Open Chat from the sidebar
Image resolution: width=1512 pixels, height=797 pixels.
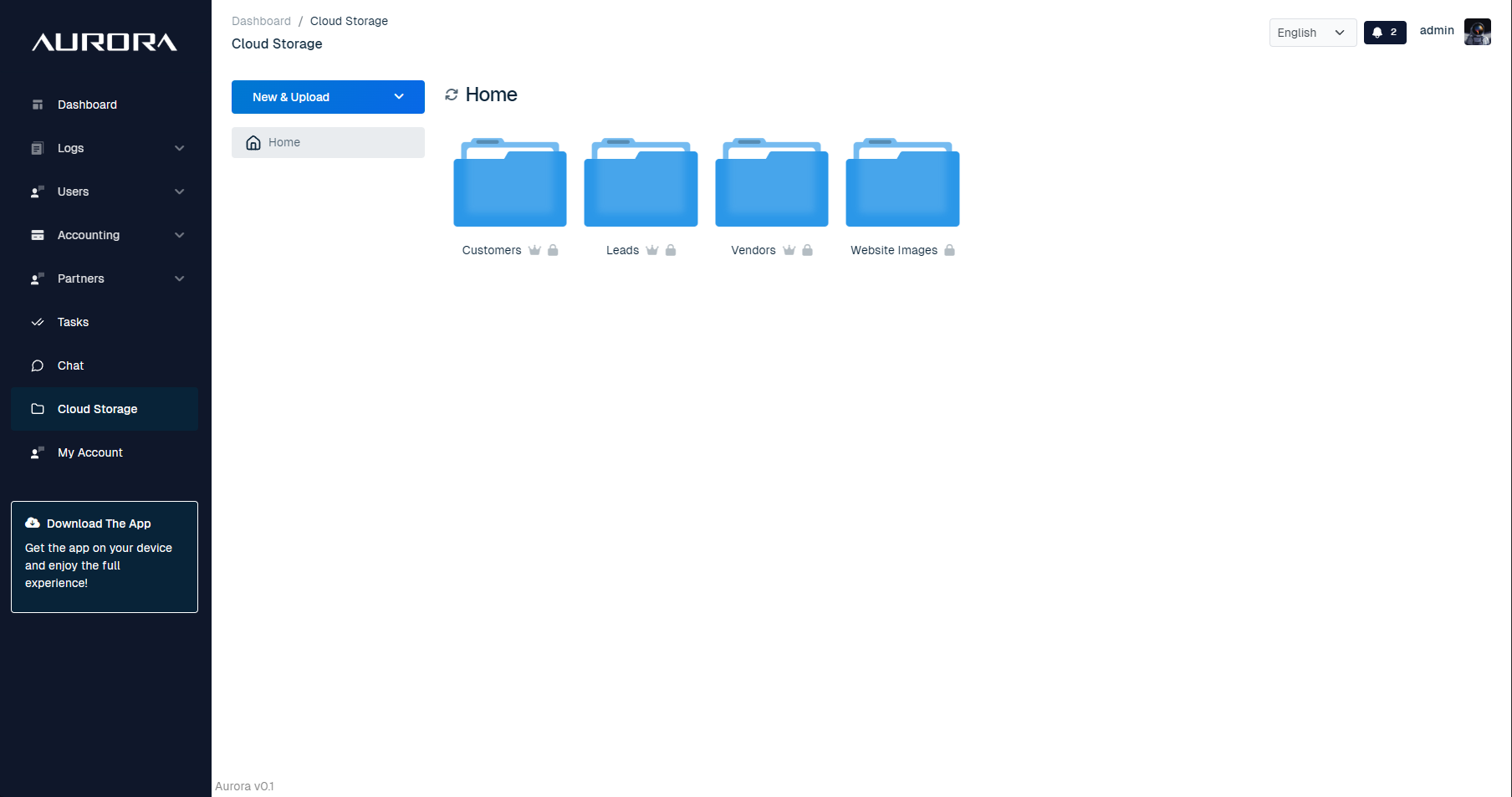[x=70, y=365]
